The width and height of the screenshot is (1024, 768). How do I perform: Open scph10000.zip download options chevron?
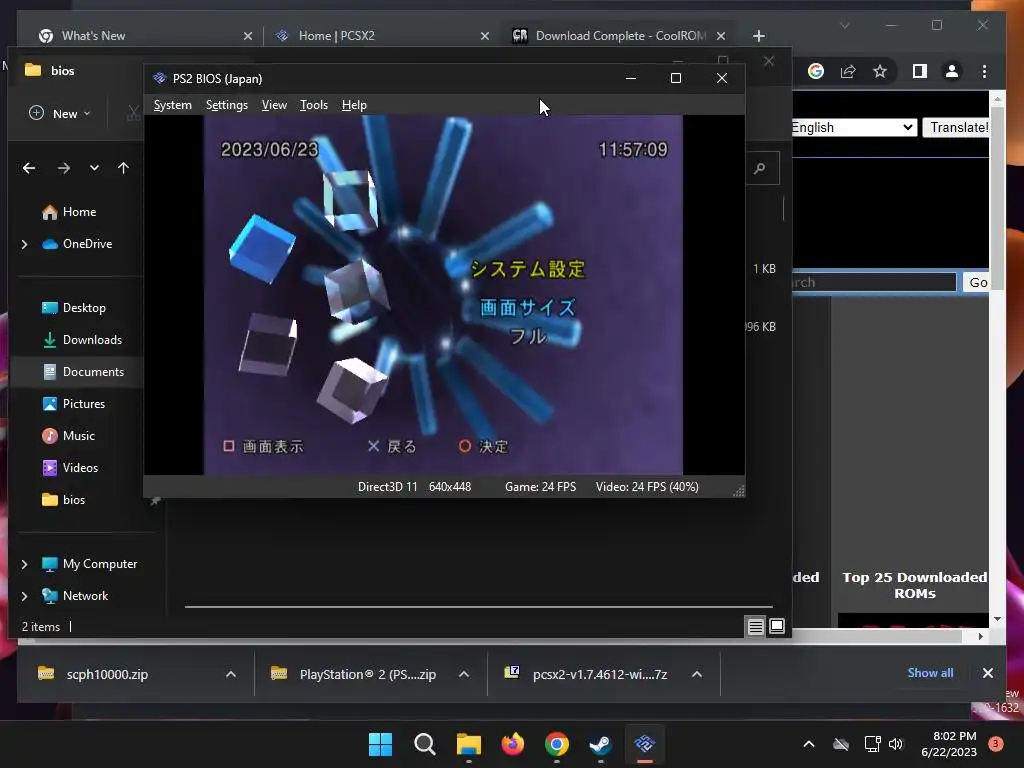click(231, 674)
